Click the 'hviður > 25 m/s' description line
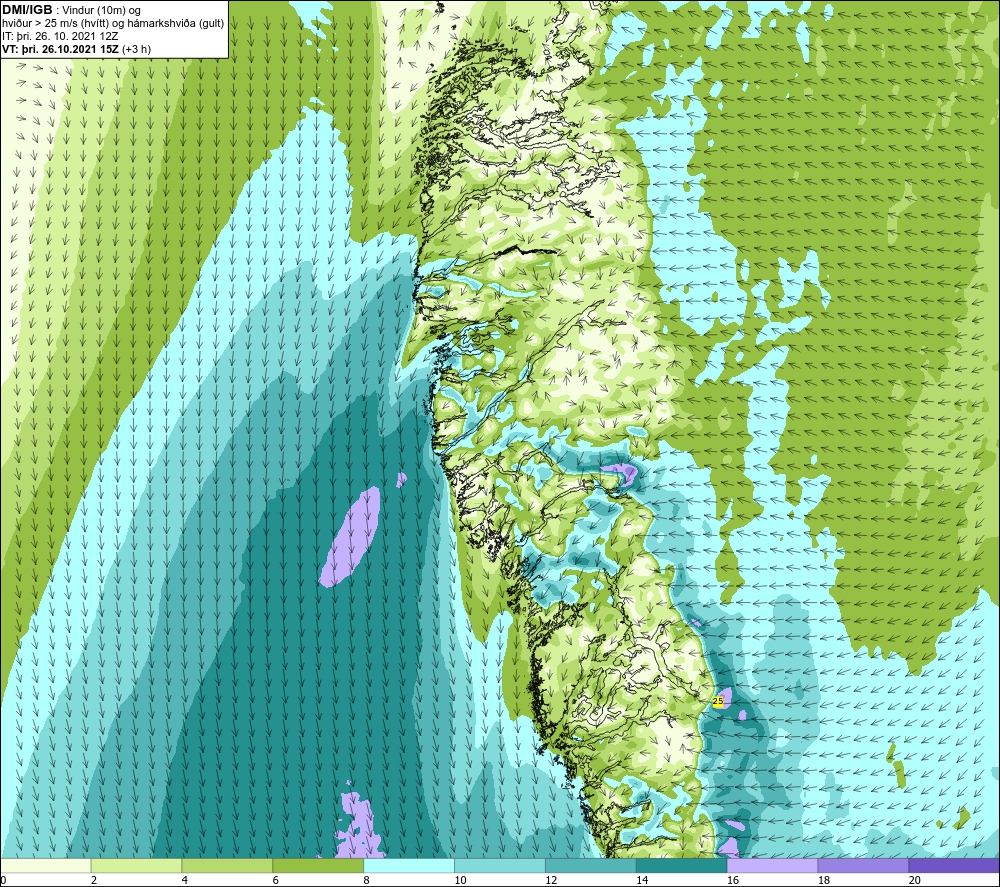The width and height of the screenshot is (1000, 887). 113,24
